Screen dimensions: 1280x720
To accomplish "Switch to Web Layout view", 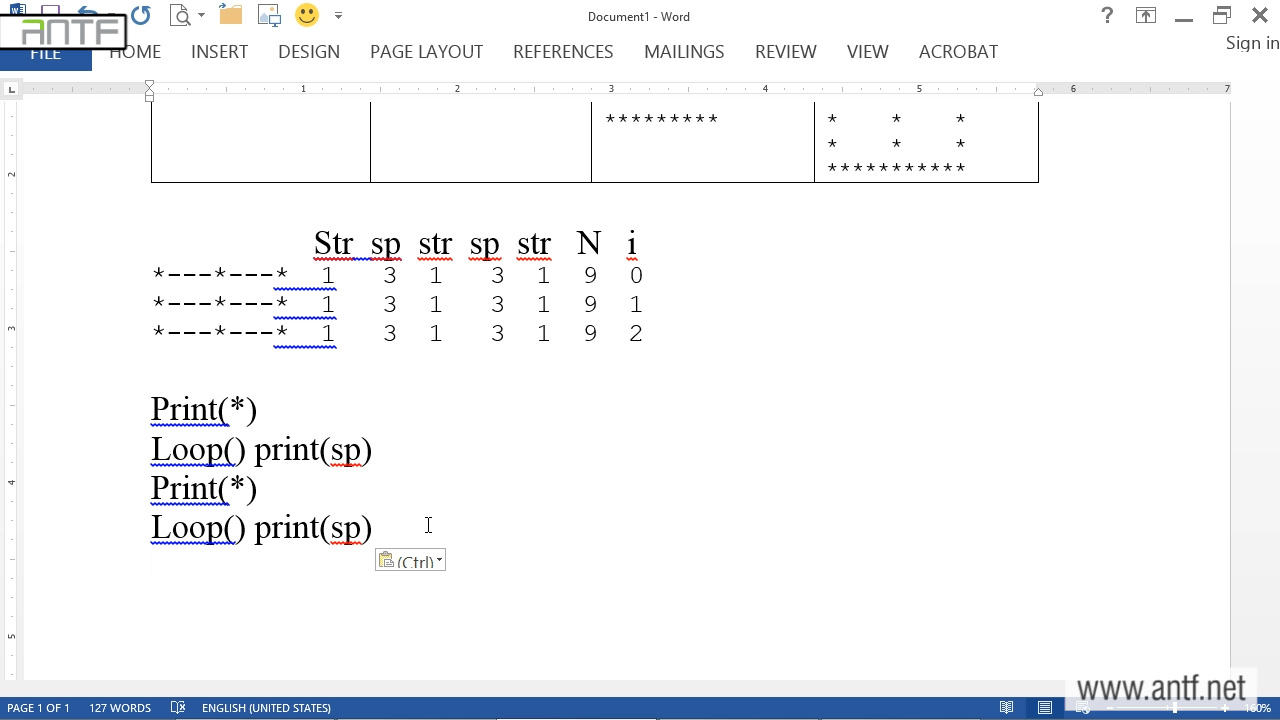I will 1082,708.
